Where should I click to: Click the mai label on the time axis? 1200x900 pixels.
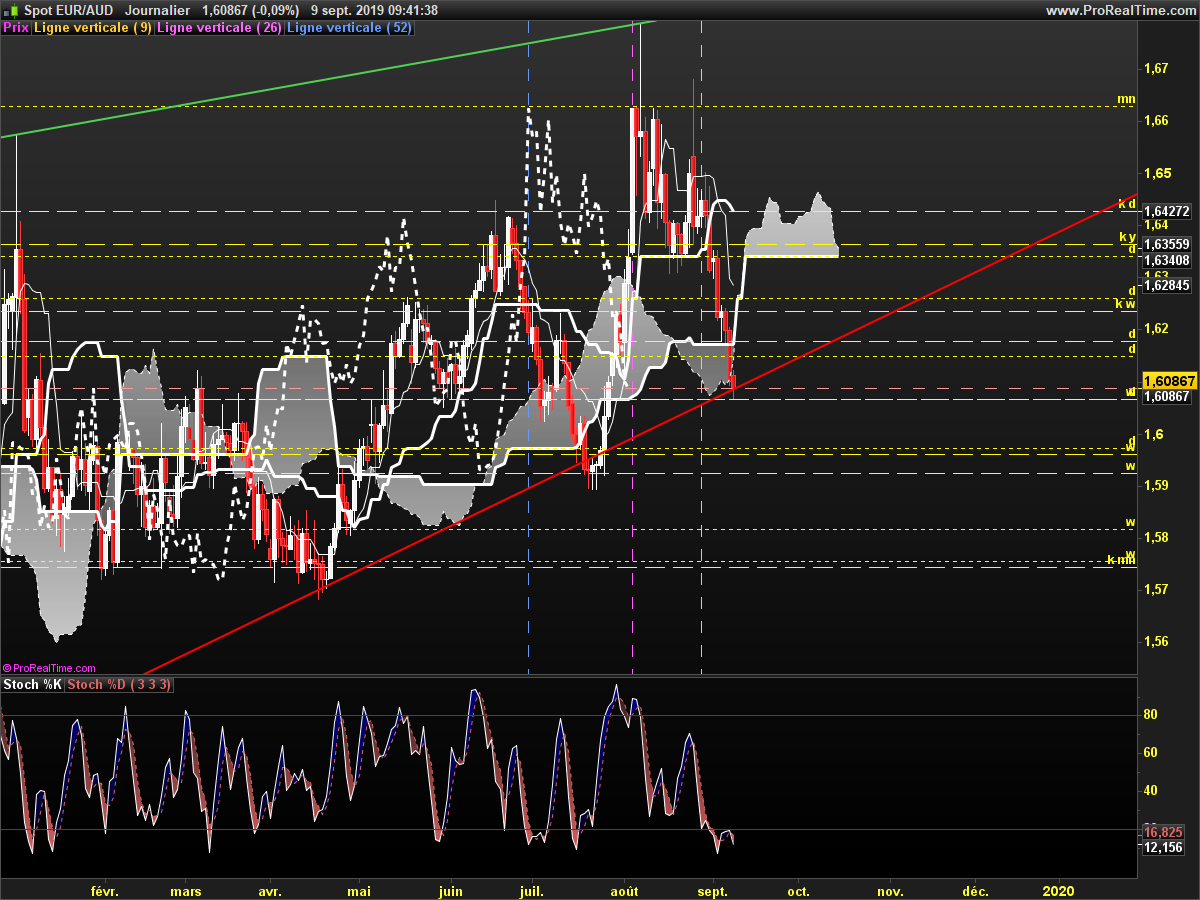(x=359, y=890)
